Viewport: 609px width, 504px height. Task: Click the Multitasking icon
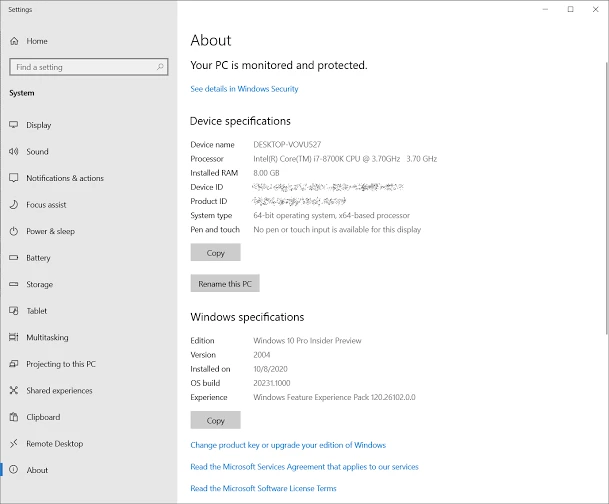click(14, 337)
